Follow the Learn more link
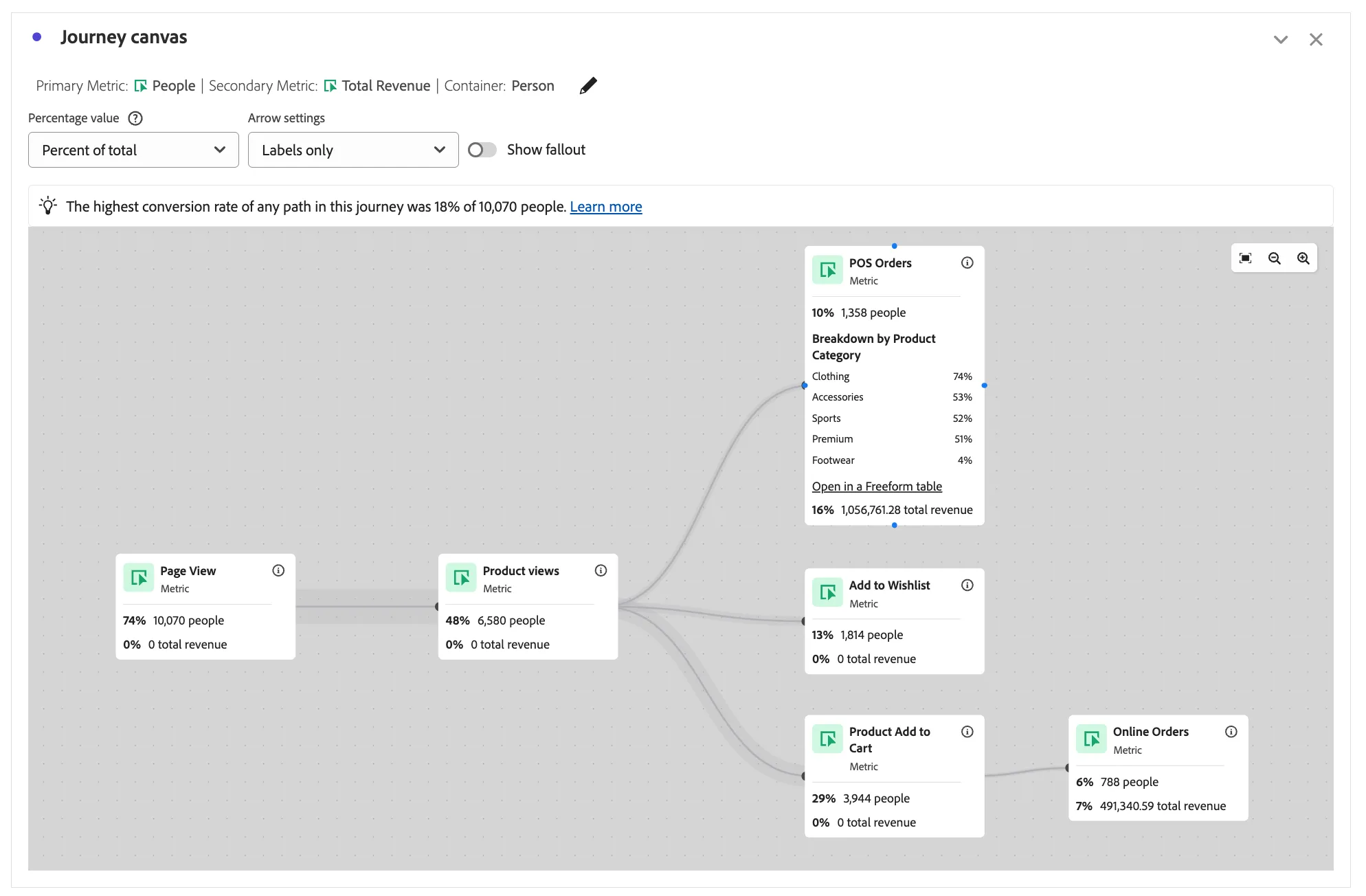Viewport: 1366px width, 896px height. pos(606,207)
